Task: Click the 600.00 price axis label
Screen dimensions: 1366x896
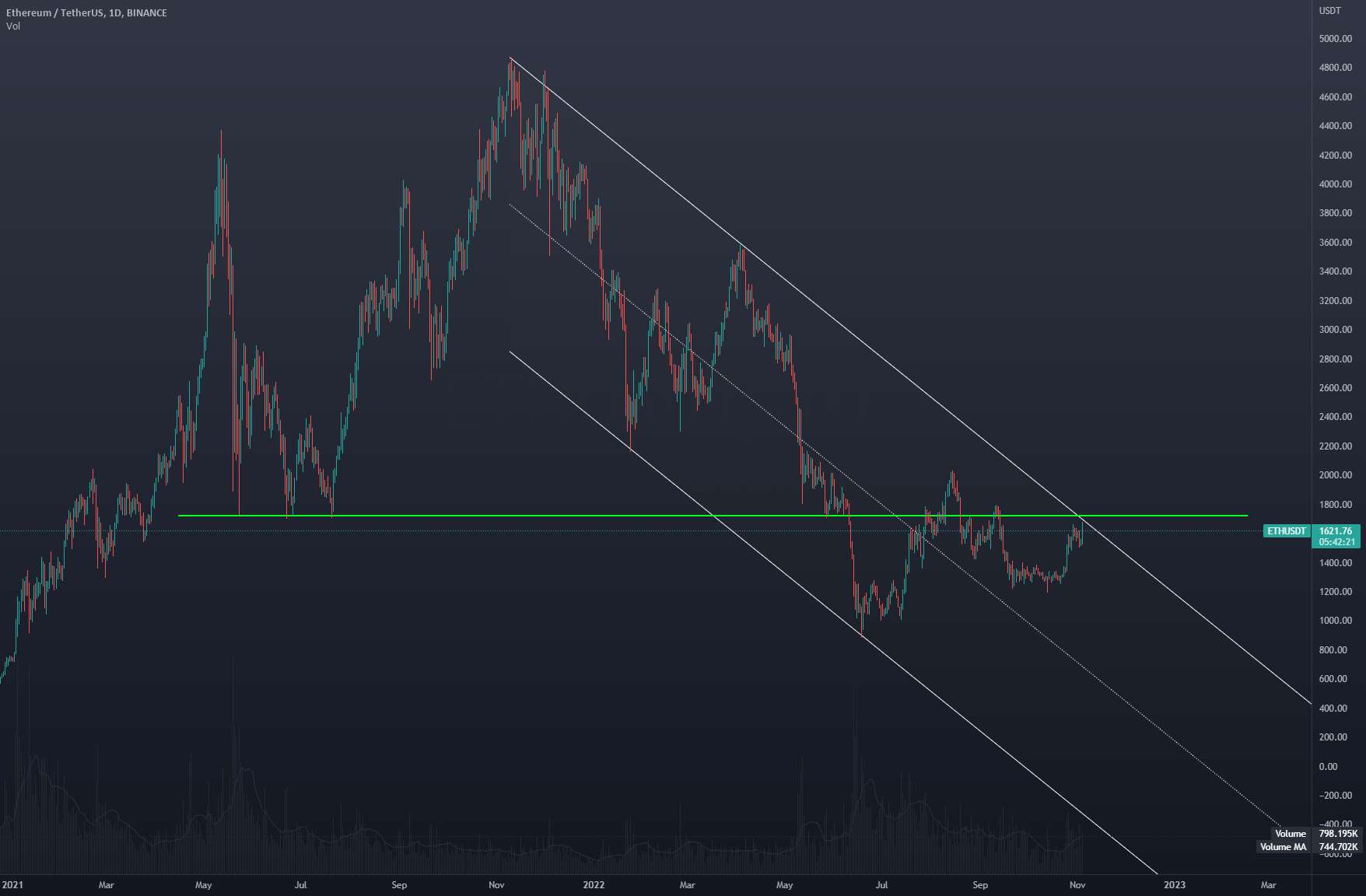Action: tap(1333, 679)
